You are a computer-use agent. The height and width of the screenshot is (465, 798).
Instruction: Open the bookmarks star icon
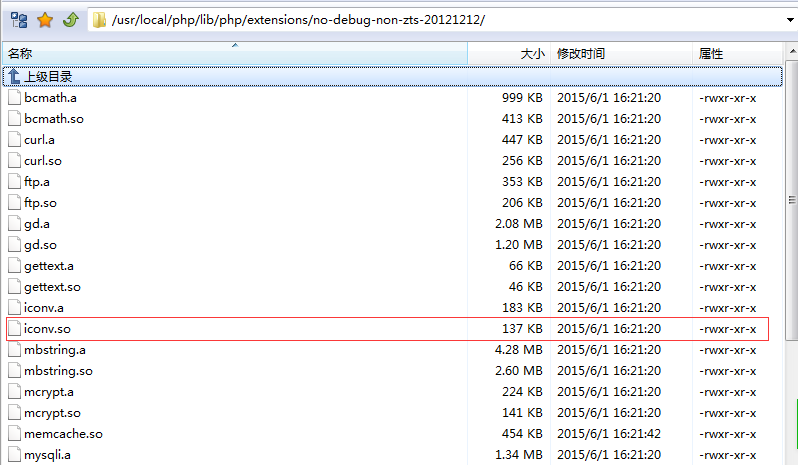(45, 20)
